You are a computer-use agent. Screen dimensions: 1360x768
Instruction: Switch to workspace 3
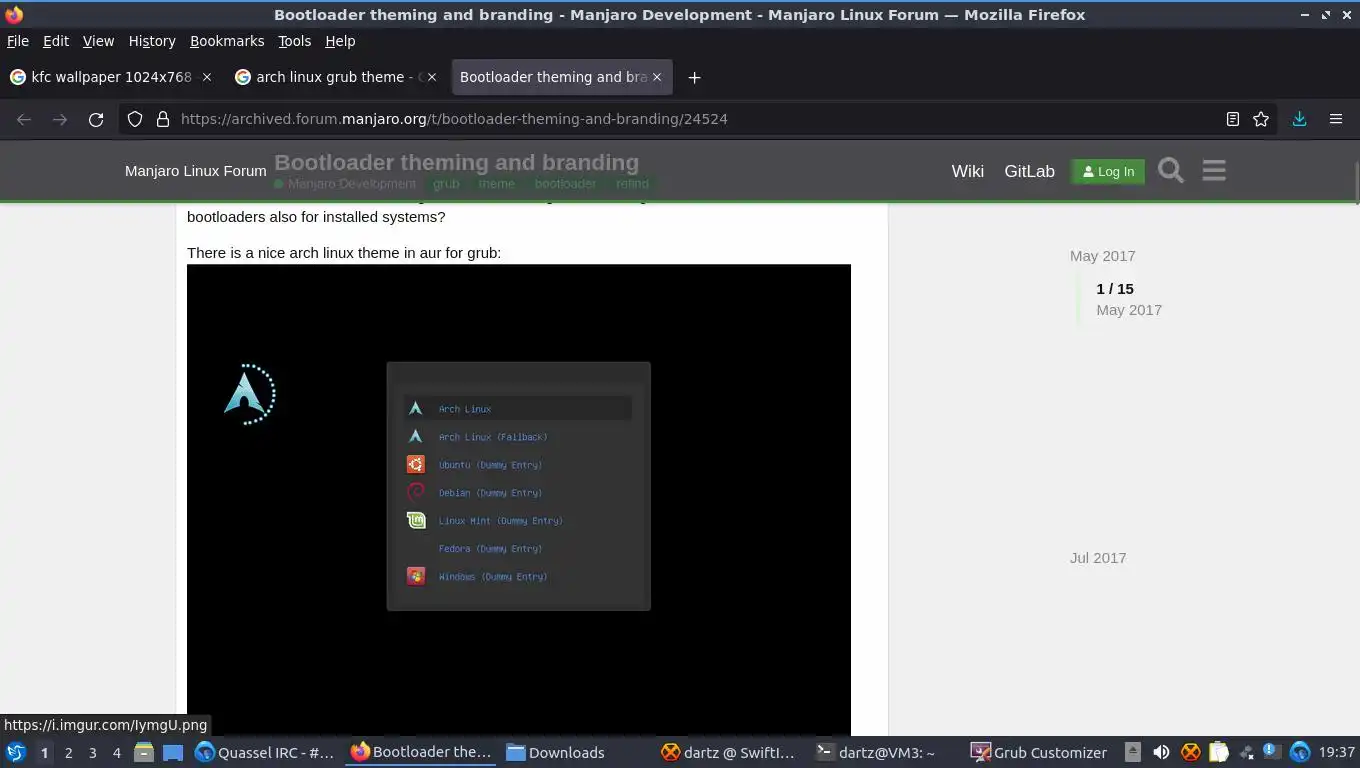pos(92,752)
